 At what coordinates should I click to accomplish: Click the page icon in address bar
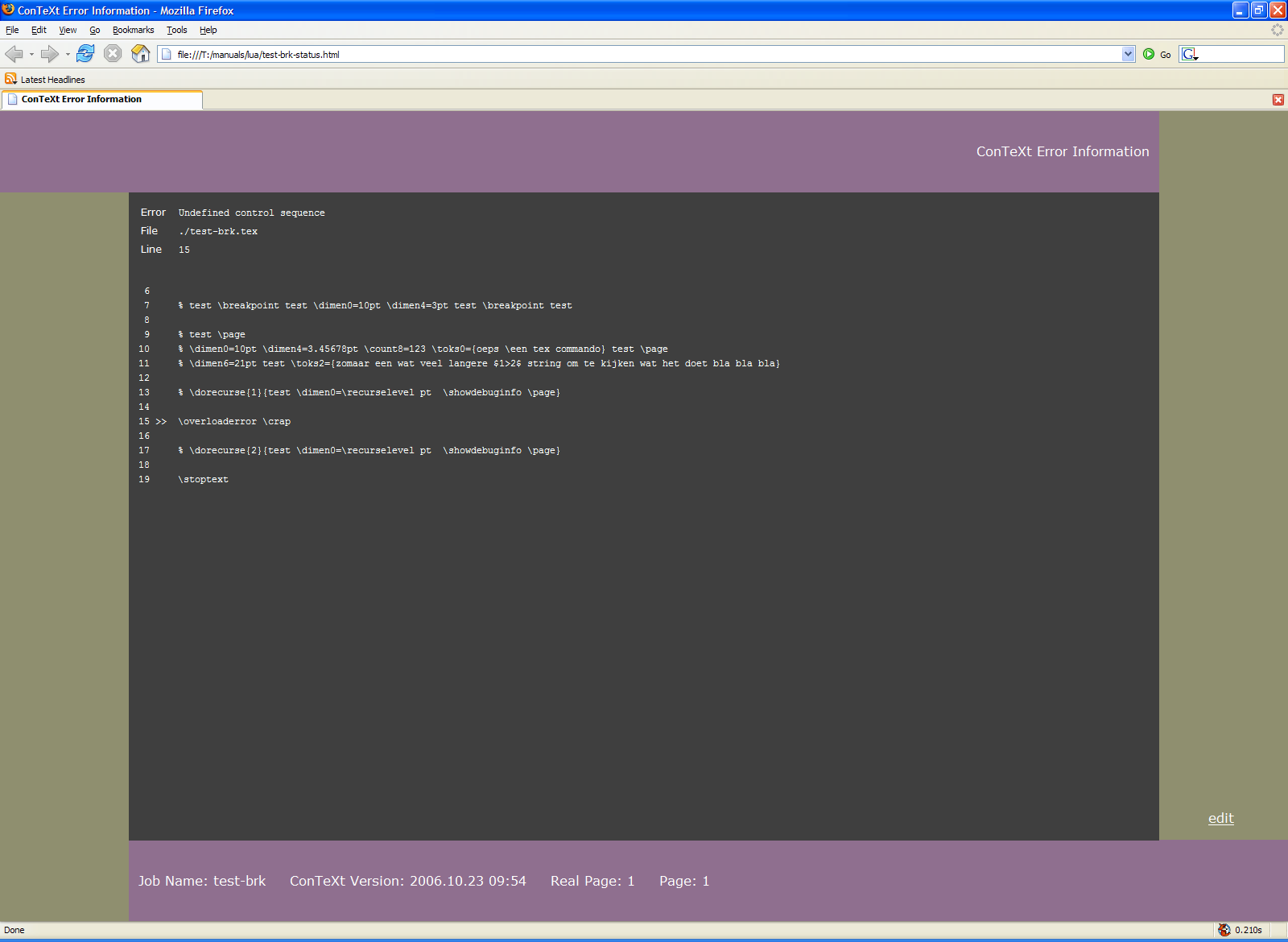(x=167, y=54)
